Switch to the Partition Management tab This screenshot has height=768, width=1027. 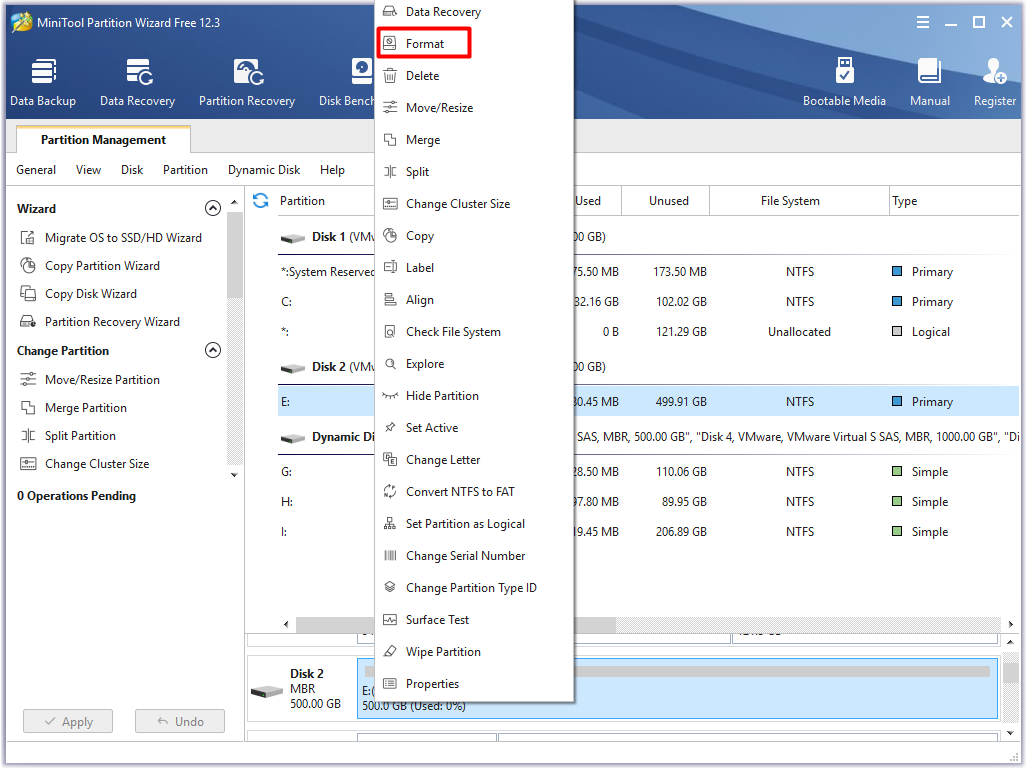102,139
